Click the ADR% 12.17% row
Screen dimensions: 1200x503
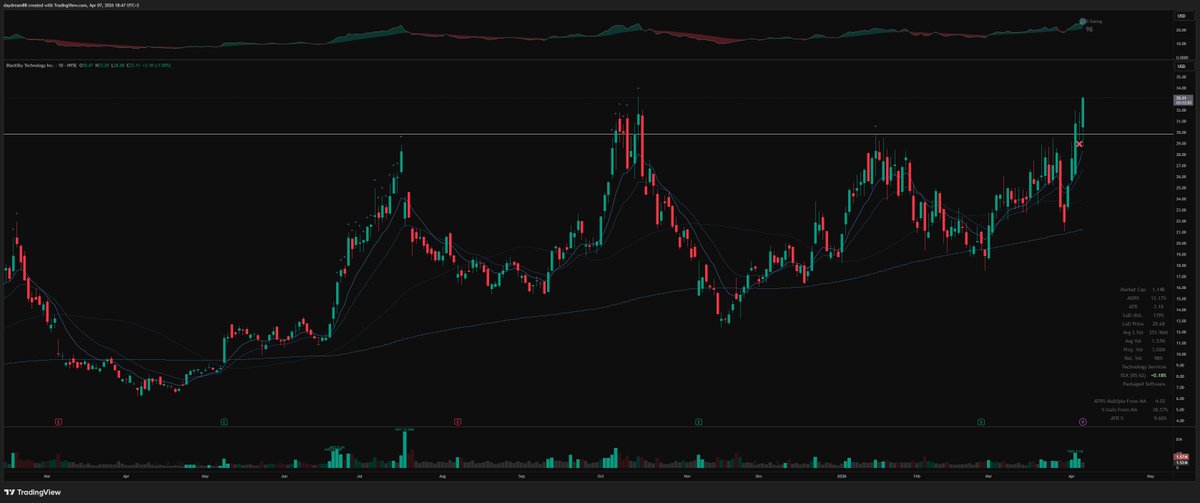[1146, 298]
